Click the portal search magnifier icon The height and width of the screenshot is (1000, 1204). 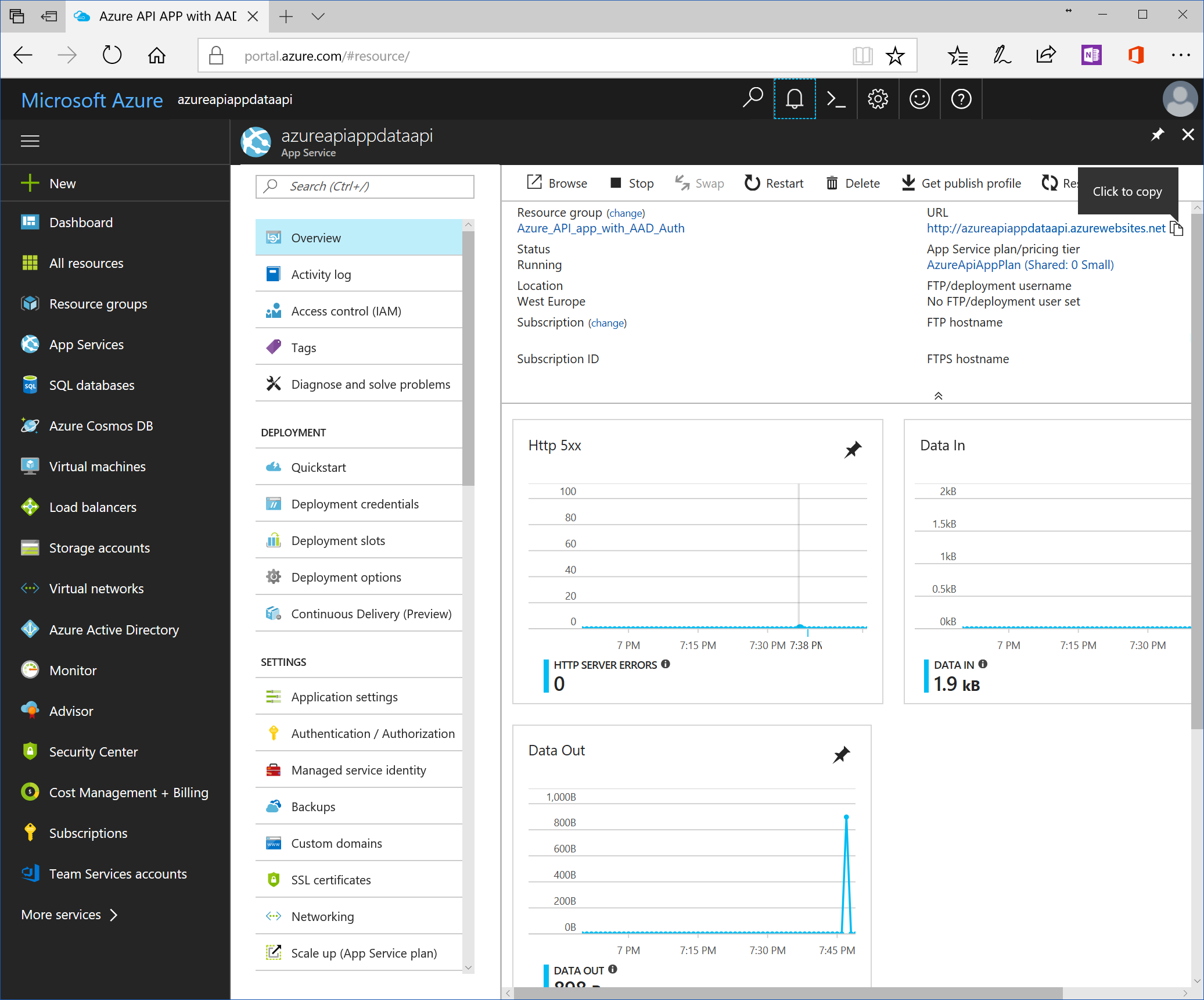point(753,98)
